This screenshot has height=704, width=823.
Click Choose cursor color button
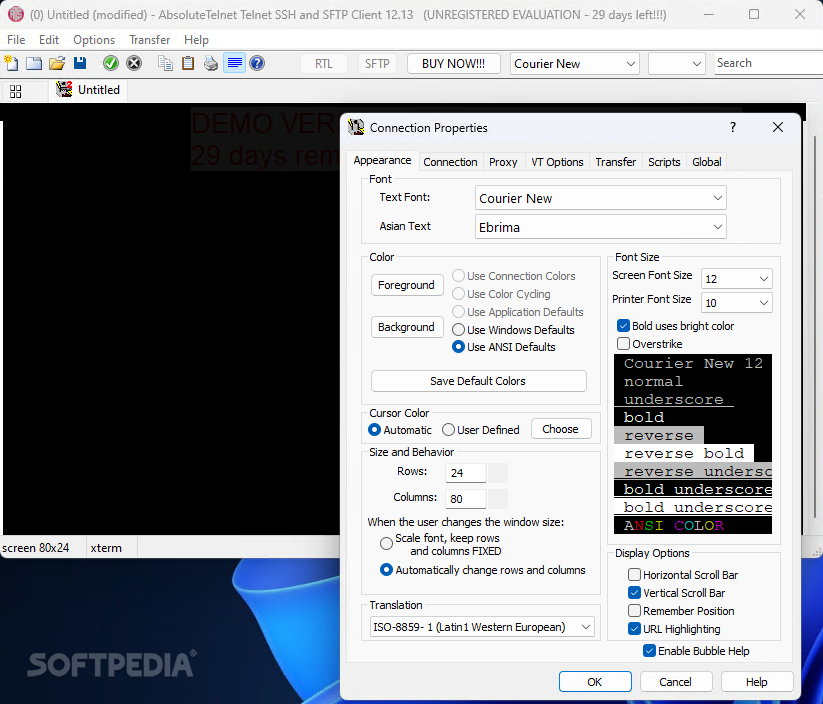[x=561, y=429]
